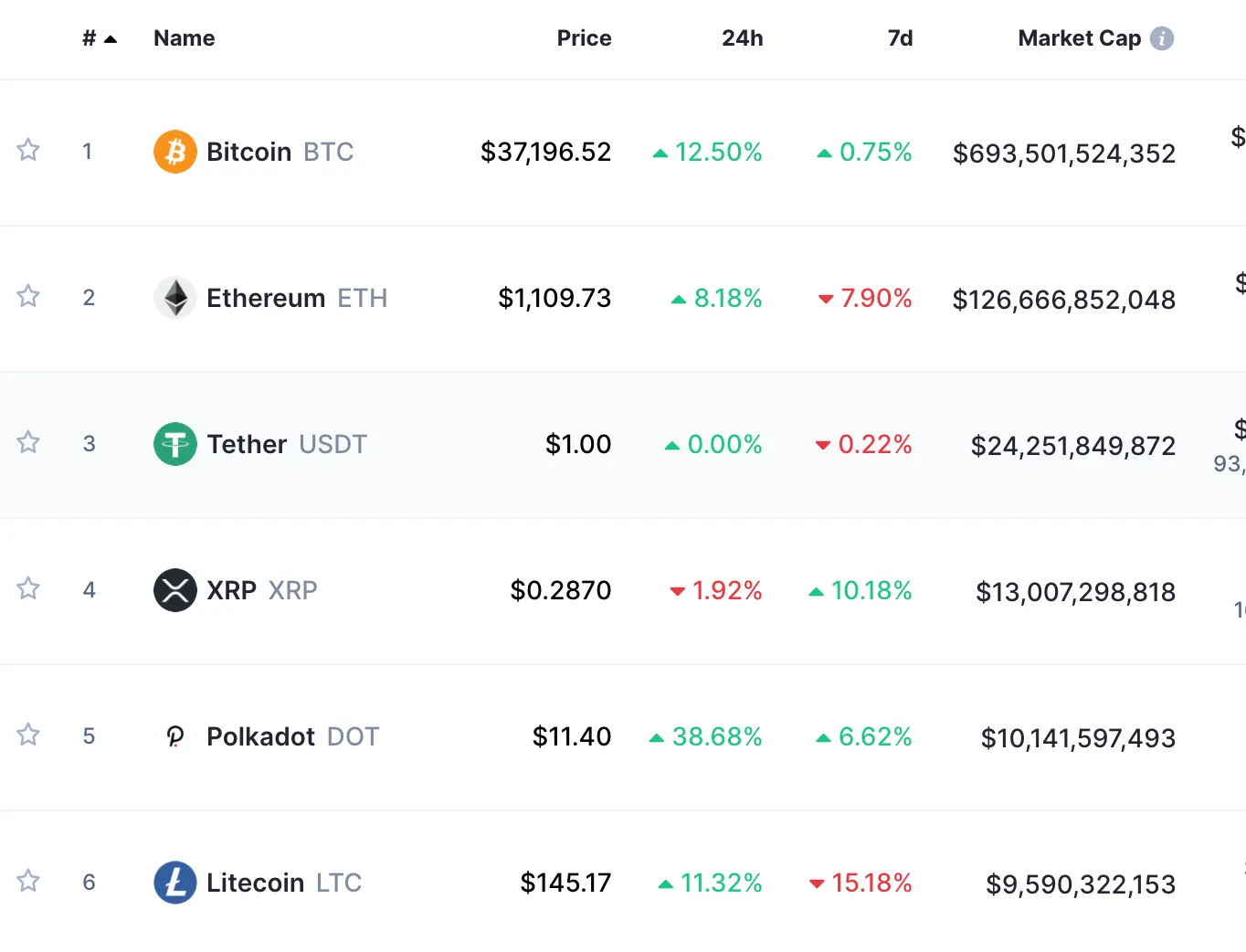1246x952 pixels.
Task: Click the Polkadot logo icon
Action: (175, 736)
